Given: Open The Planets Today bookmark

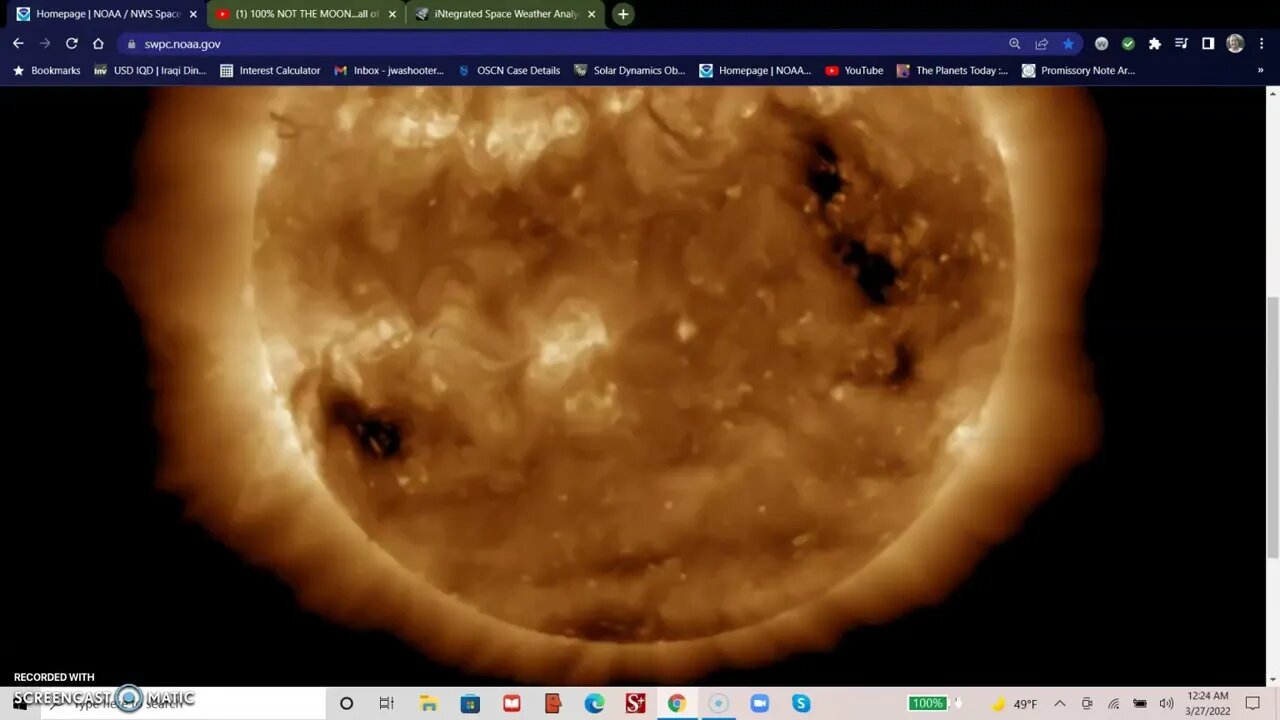Looking at the screenshot, I should [x=952, y=71].
